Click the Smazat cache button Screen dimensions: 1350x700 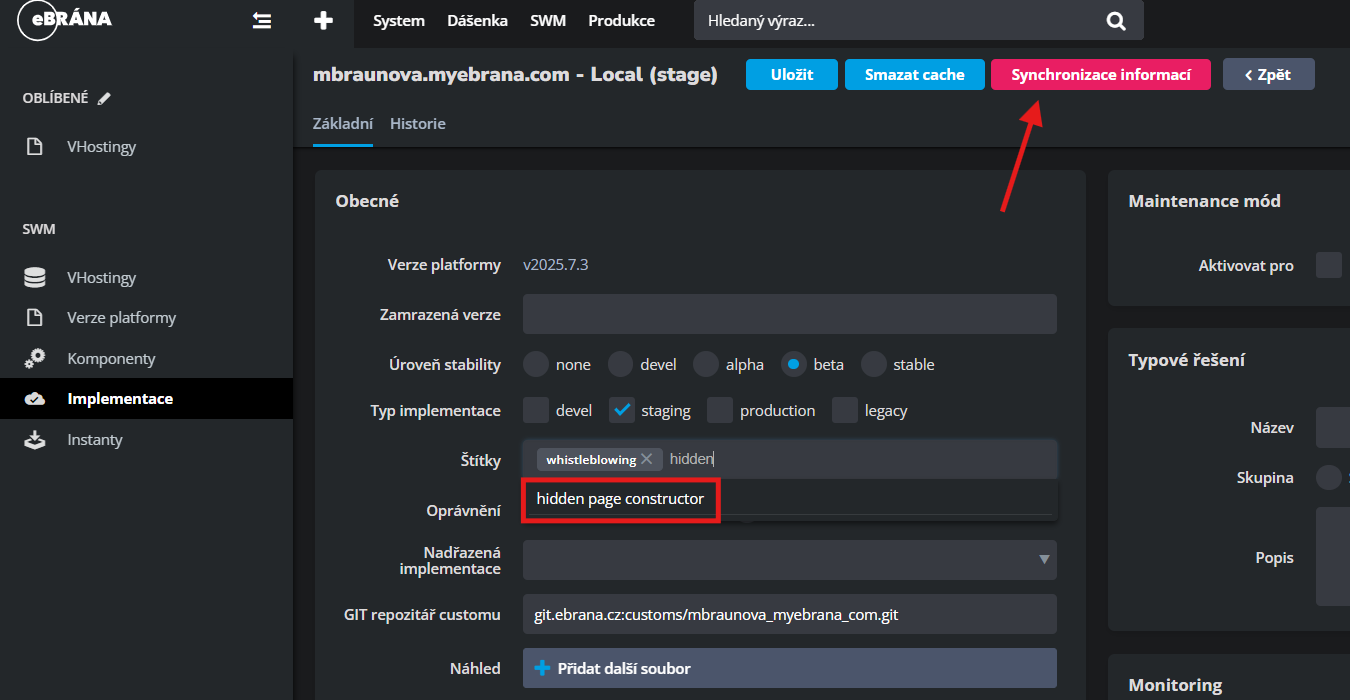click(914, 75)
